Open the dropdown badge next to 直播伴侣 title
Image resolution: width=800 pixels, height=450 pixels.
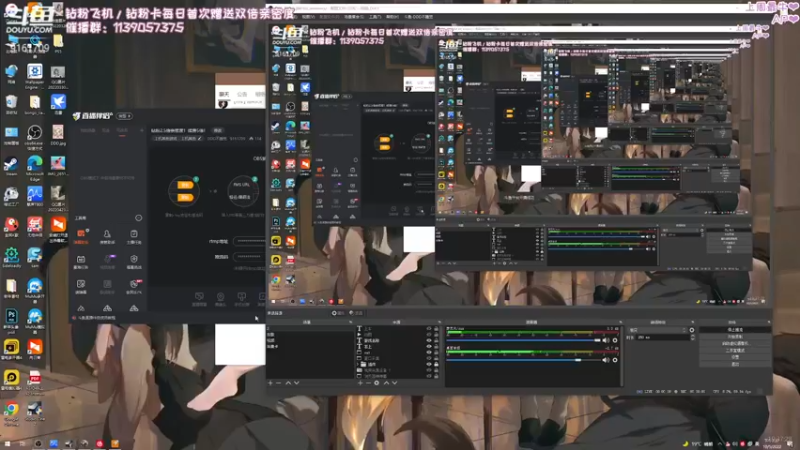124,116
